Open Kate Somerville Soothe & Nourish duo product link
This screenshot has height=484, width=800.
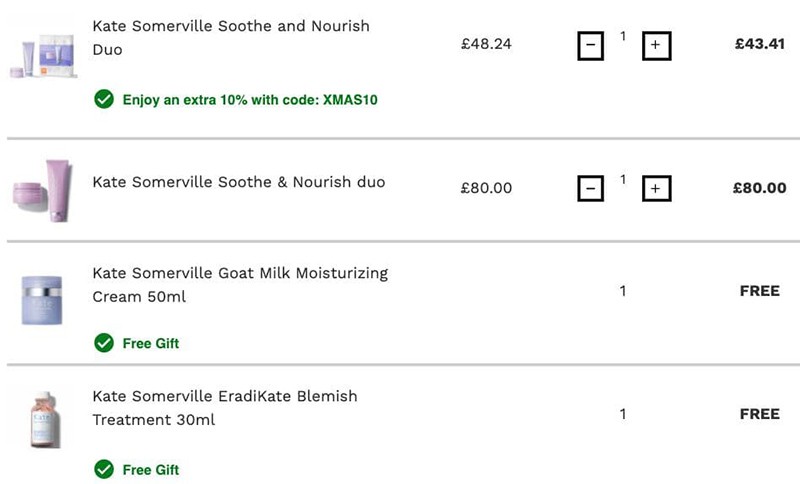click(239, 182)
